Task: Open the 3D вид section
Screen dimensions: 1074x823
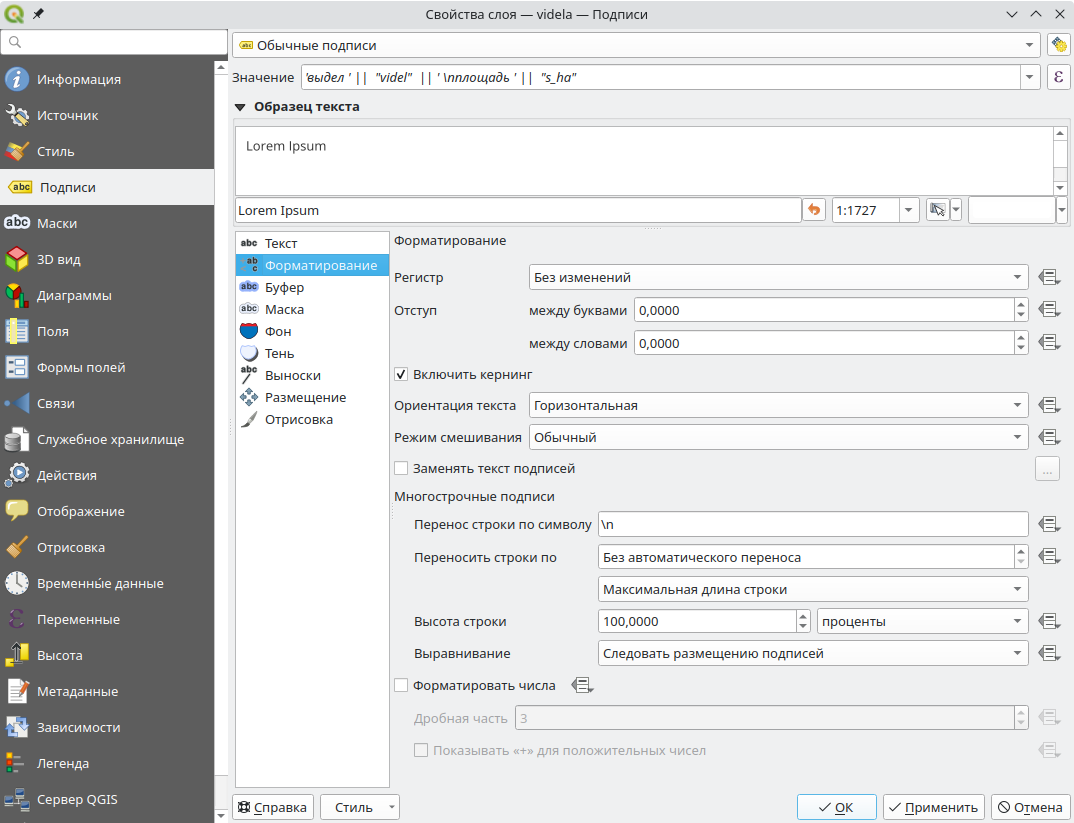Action: [x=108, y=259]
